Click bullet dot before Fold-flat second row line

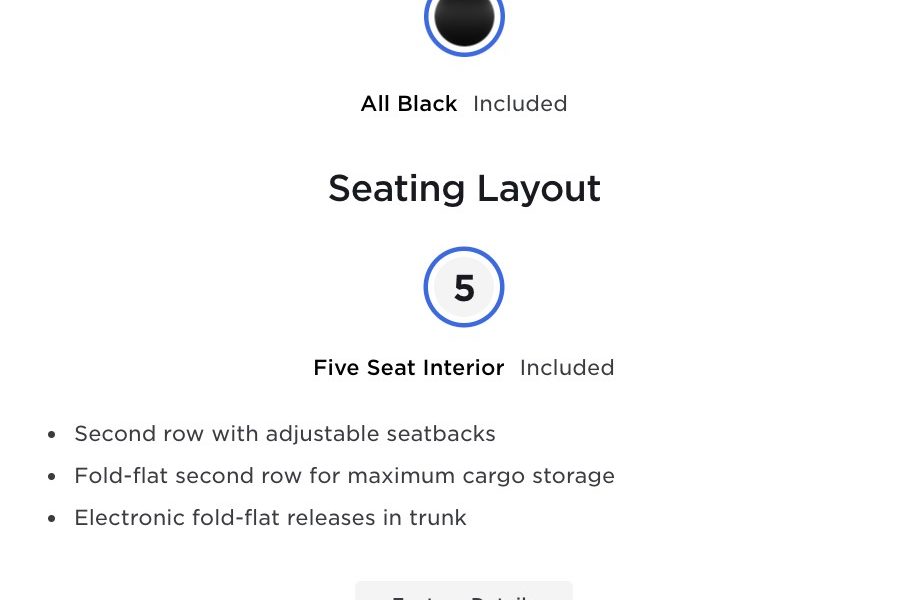pyautogui.click(x=52, y=476)
